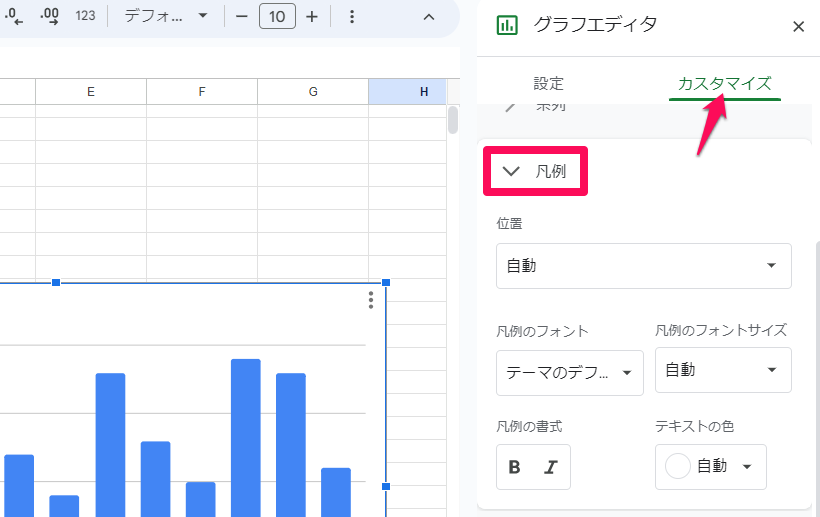This screenshot has width=820, height=517.
Task: Toggle italic for legend text
Action: (x=551, y=467)
